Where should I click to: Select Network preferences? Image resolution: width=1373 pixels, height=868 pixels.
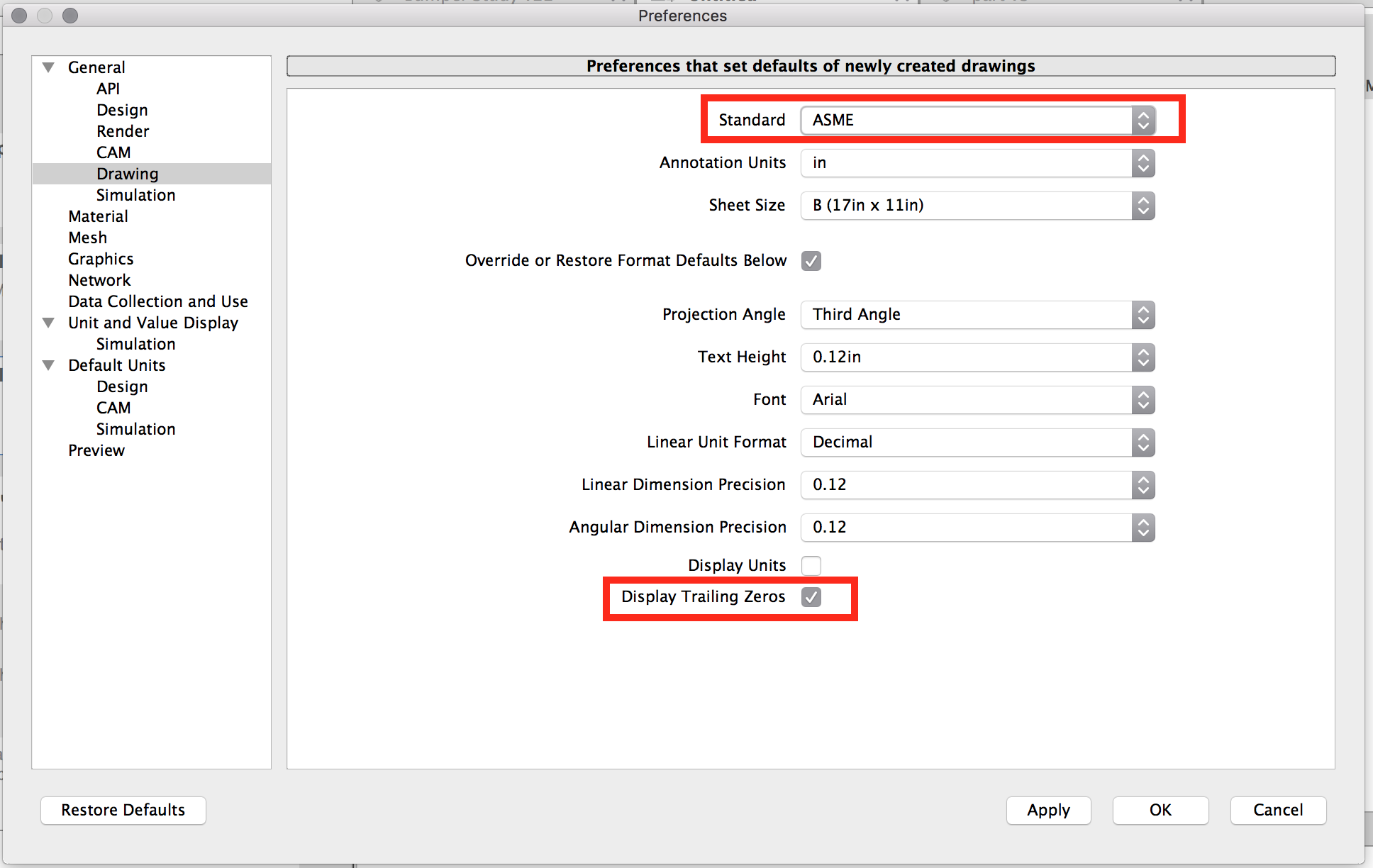pyautogui.click(x=99, y=279)
